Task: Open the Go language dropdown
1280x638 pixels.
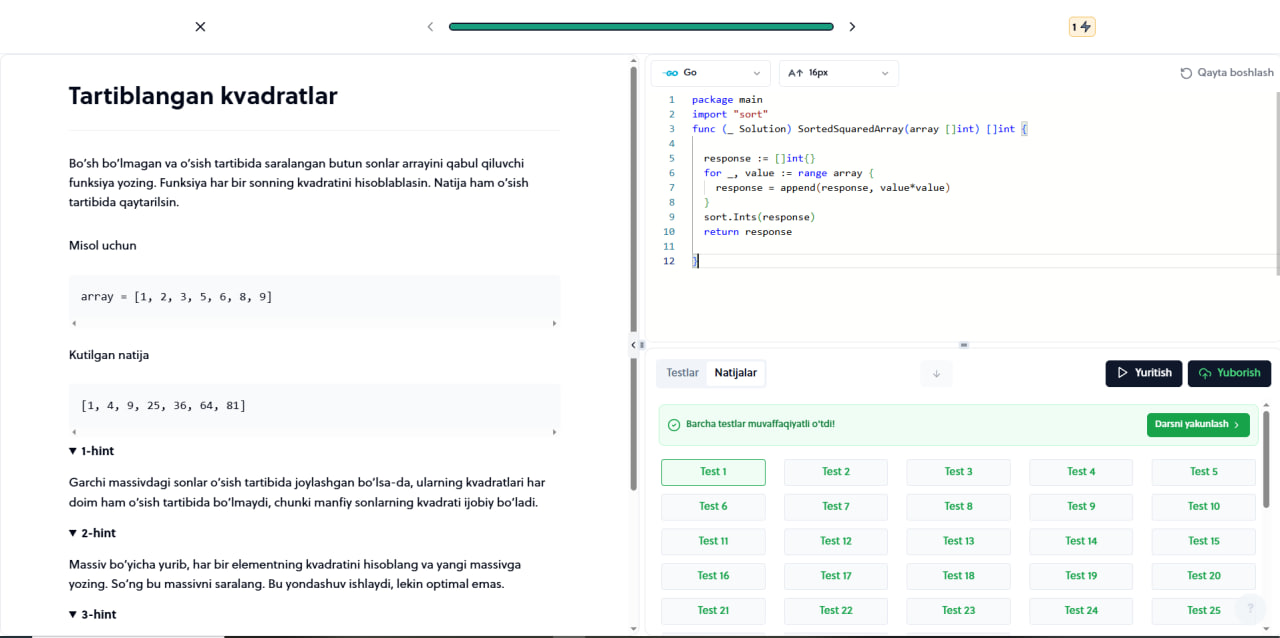Action: (x=710, y=73)
